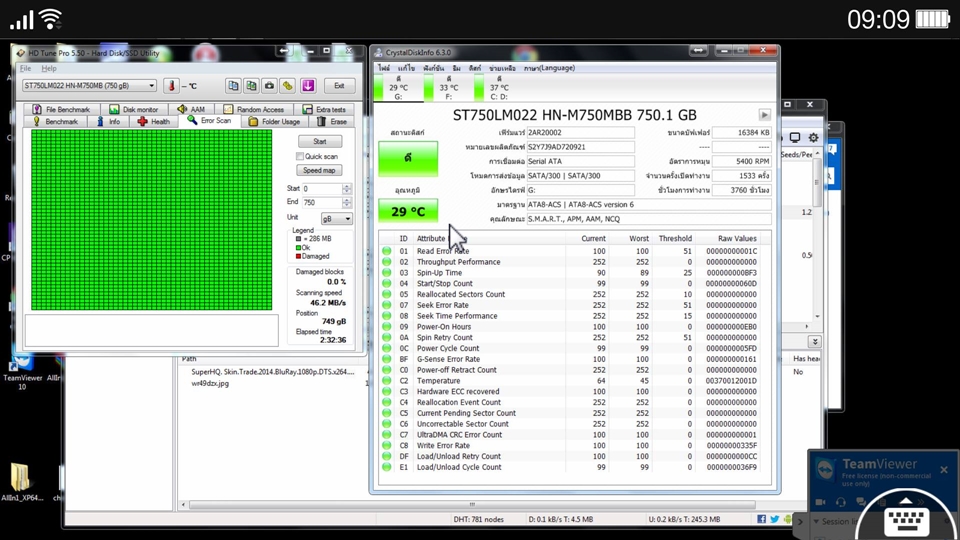Image resolution: width=960 pixels, height=540 pixels.
Task: Open the Random Access tab
Action: tap(253, 110)
